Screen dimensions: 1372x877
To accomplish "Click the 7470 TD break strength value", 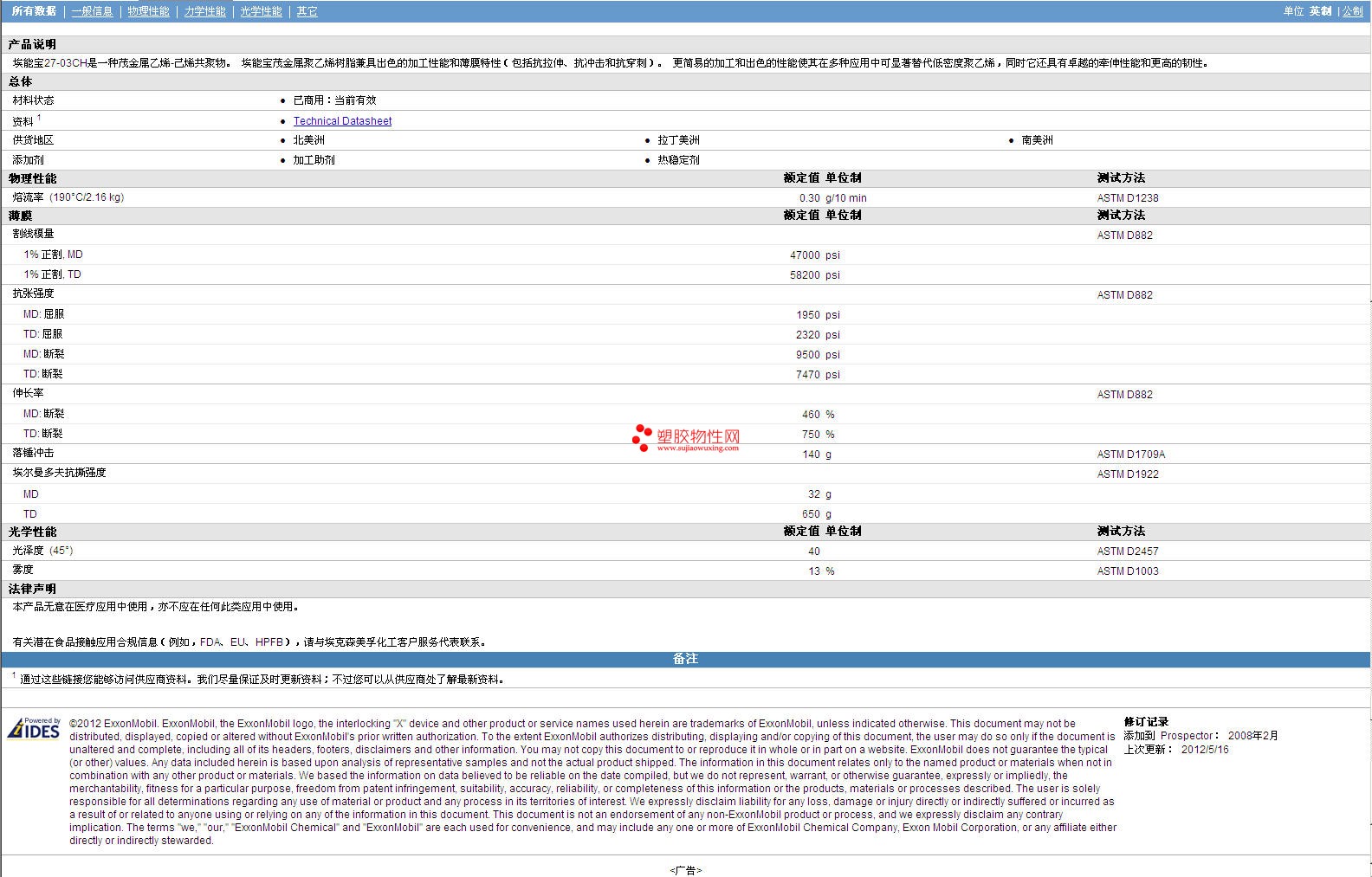I will tap(808, 375).
